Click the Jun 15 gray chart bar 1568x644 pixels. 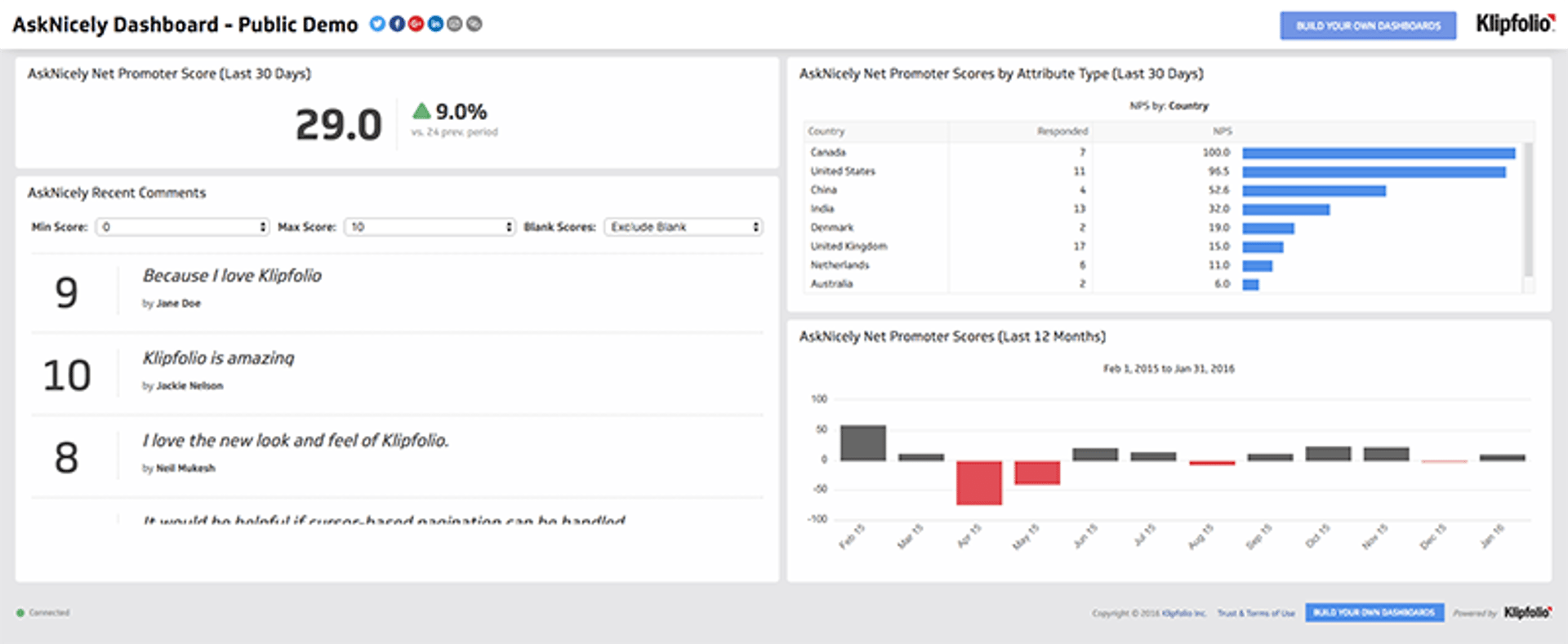point(1095,455)
